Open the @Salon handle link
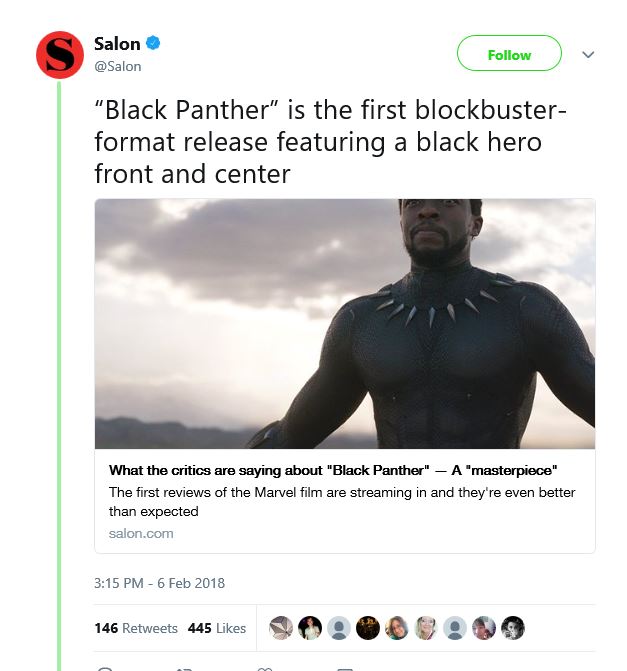This screenshot has width=627, height=671. 118,66
